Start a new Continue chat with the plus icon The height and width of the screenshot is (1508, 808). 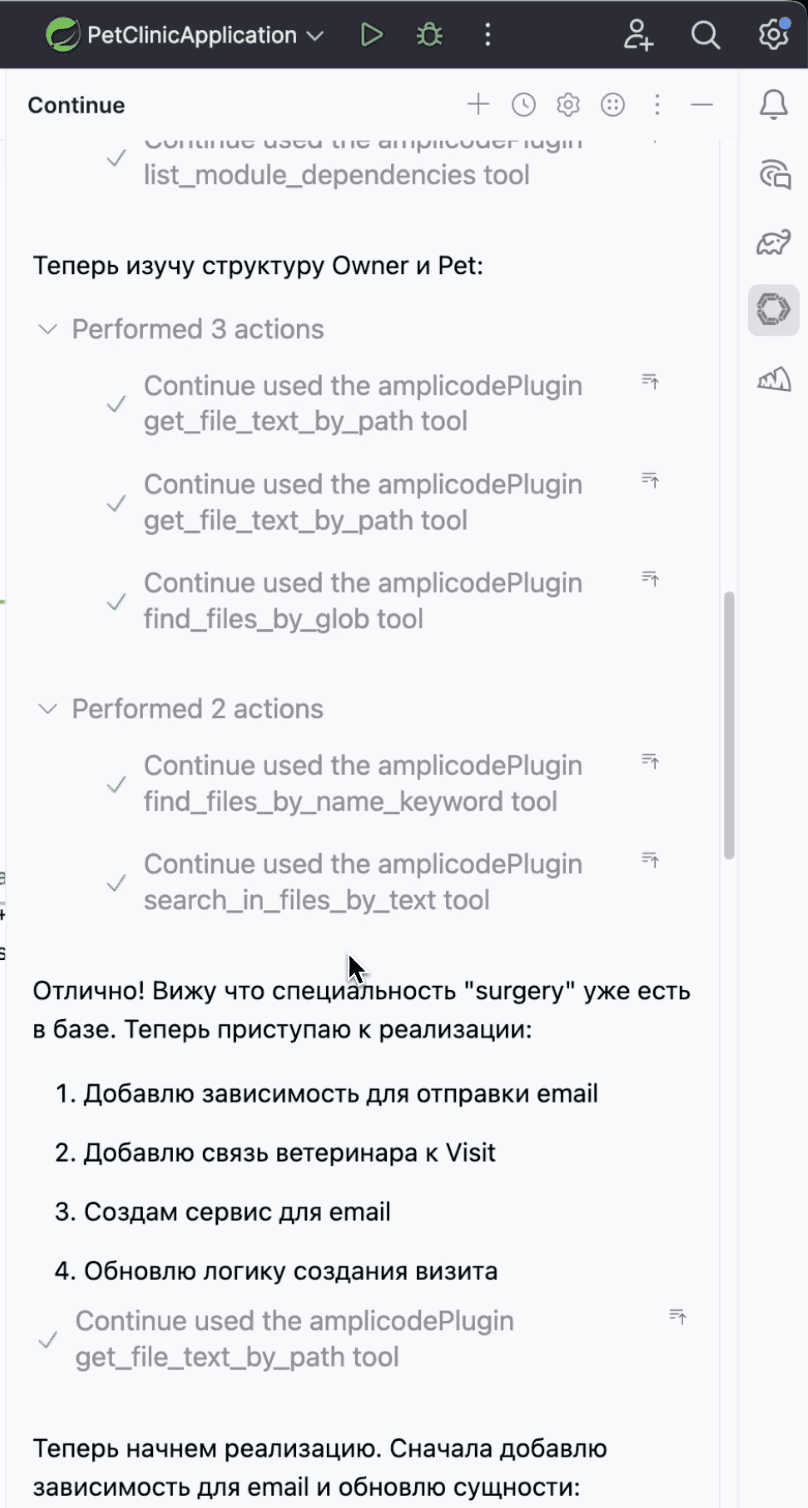click(x=478, y=104)
